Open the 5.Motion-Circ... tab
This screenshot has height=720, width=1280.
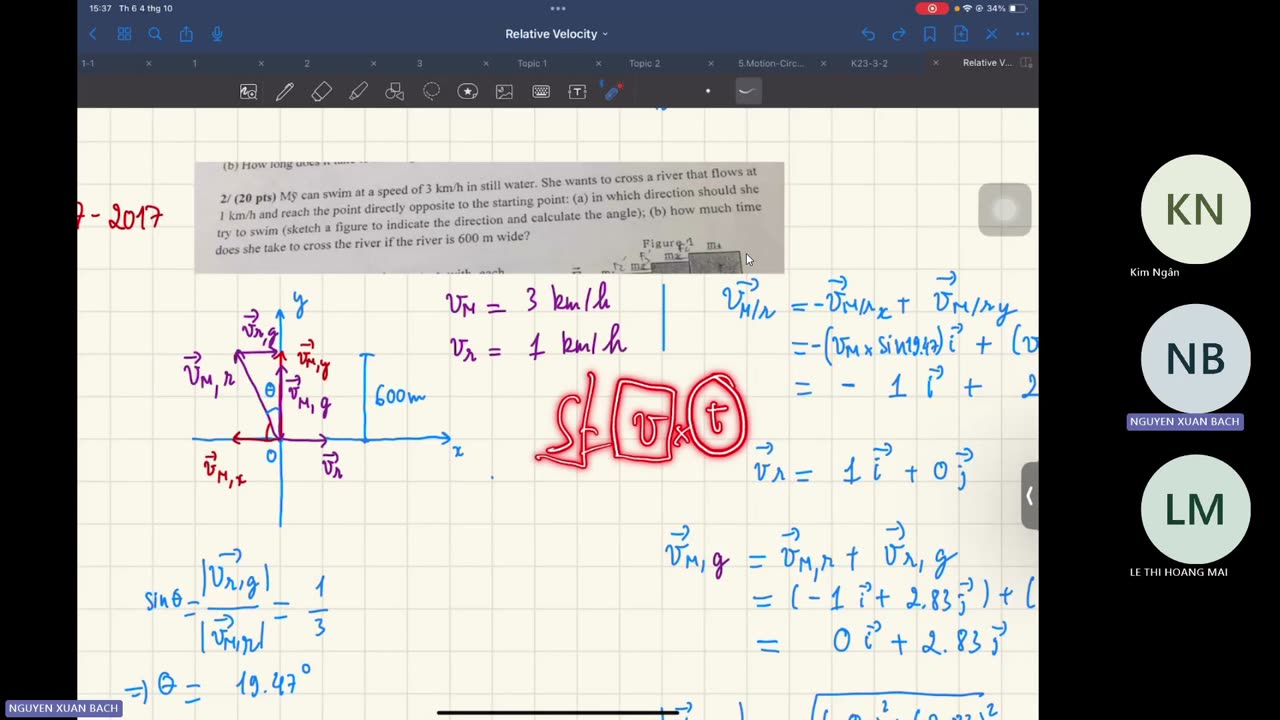771,63
